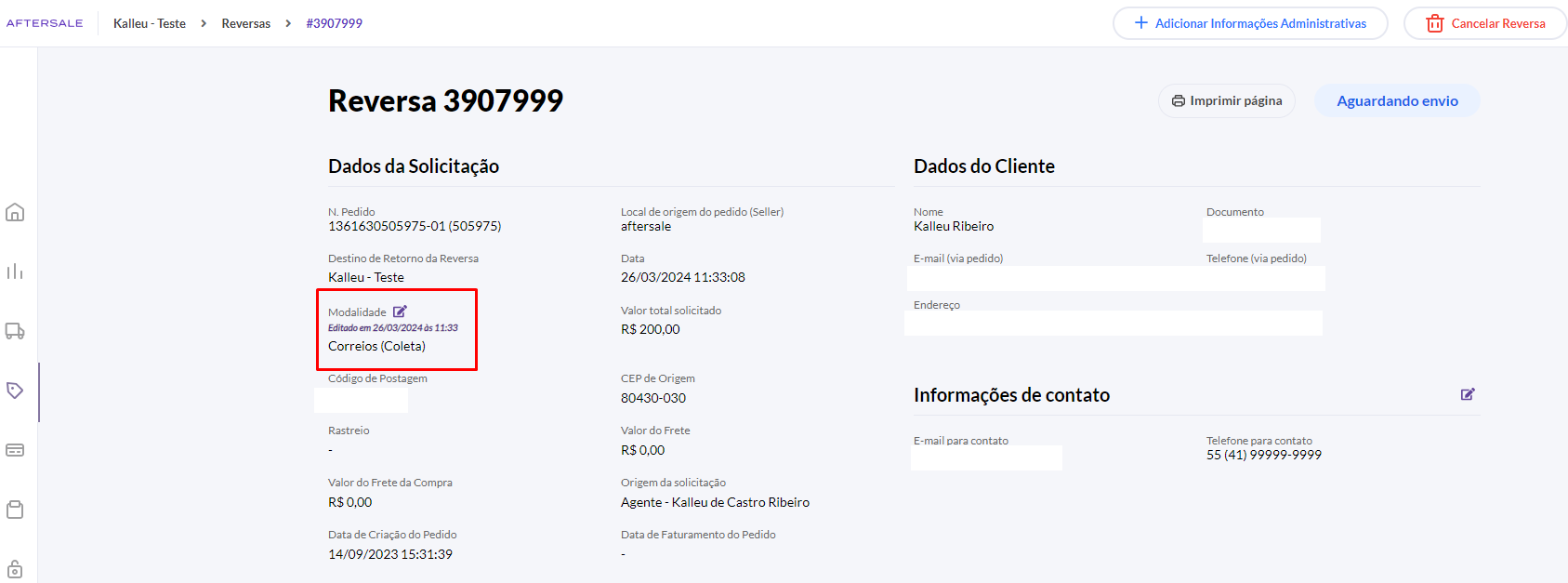Viewport: 1568px width, 583px height.
Task: Edit the Modalidade field with pencil icon
Action: click(x=400, y=311)
